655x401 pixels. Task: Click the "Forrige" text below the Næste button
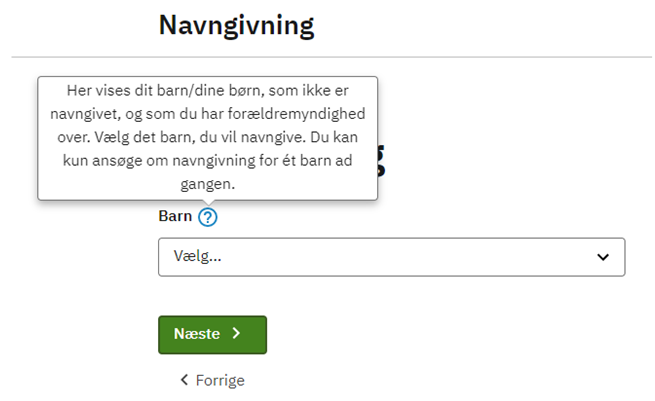click(x=220, y=381)
